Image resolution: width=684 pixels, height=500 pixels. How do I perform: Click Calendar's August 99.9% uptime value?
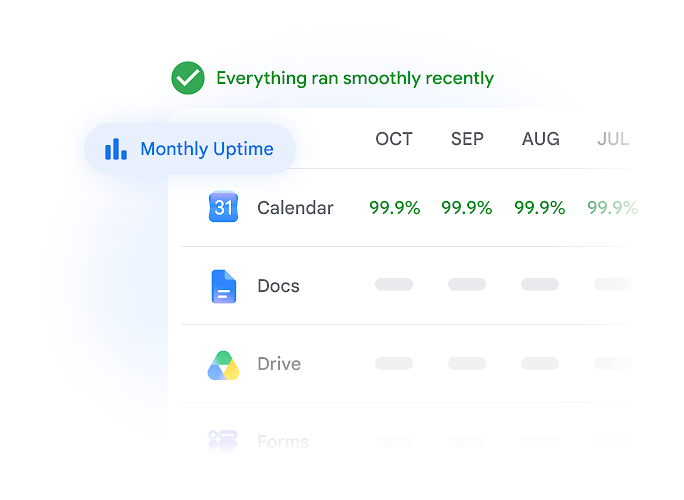(x=540, y=208)
